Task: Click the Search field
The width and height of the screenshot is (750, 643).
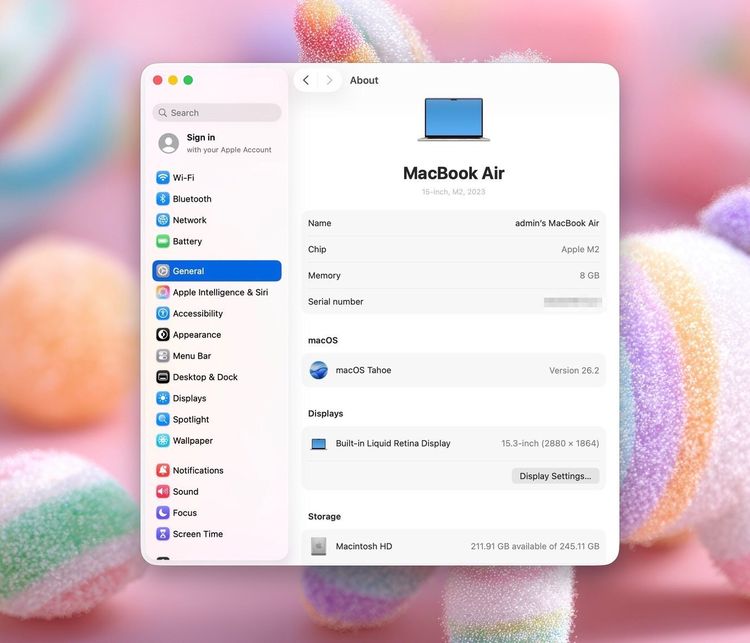Action: tap(217, 112)
